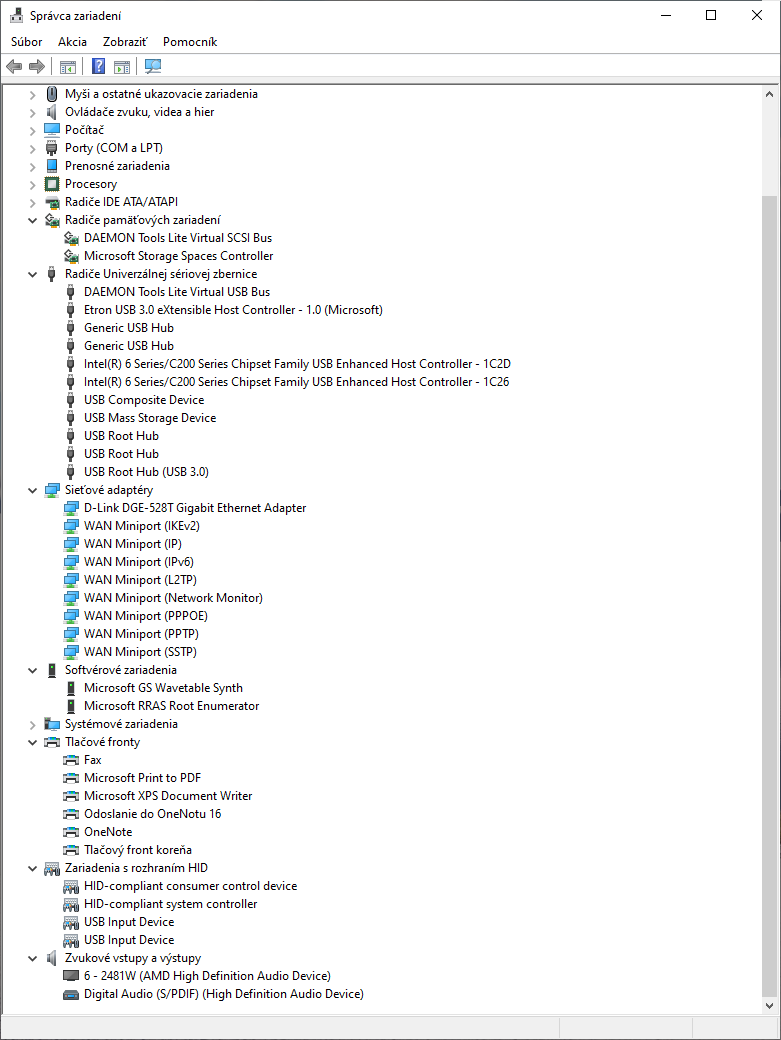Image resolution: width=781 pixels, height=1040 pixels.
Task: Select WAN Miniport (SSTP)
Action: [x=141, y=652]
